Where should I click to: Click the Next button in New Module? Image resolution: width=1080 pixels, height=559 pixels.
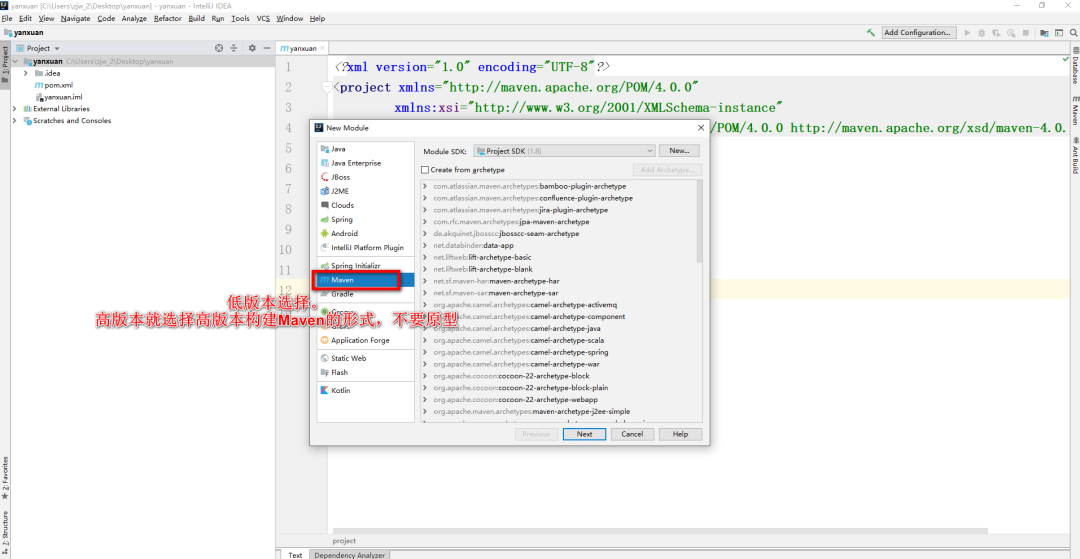(584, 434)
